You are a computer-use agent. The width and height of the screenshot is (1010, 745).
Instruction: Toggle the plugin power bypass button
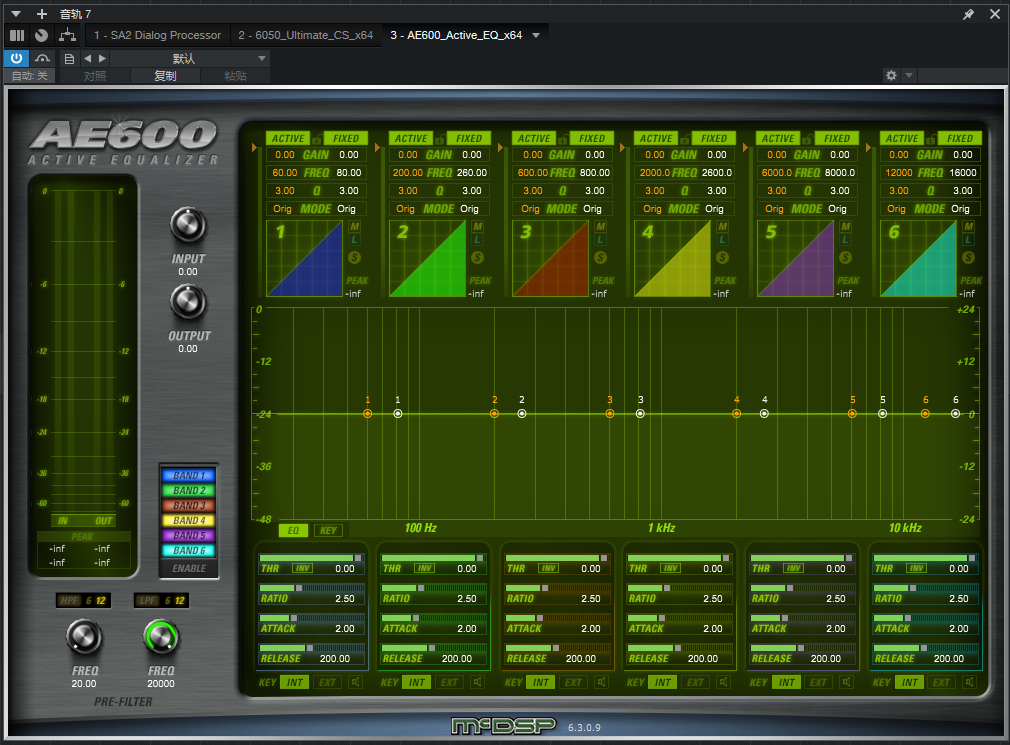(16, 59)
